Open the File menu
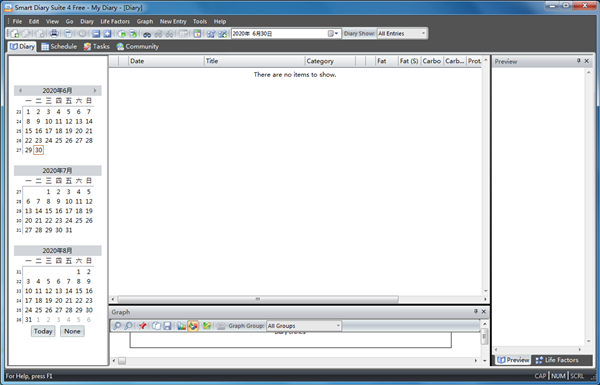 tap(17, 21)
